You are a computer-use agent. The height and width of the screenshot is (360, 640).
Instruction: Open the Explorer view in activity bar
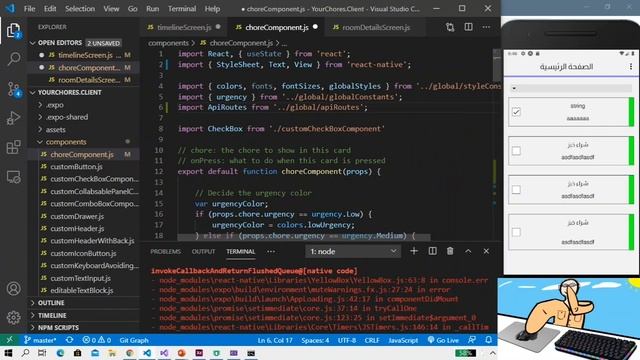(x=13, y=30)
